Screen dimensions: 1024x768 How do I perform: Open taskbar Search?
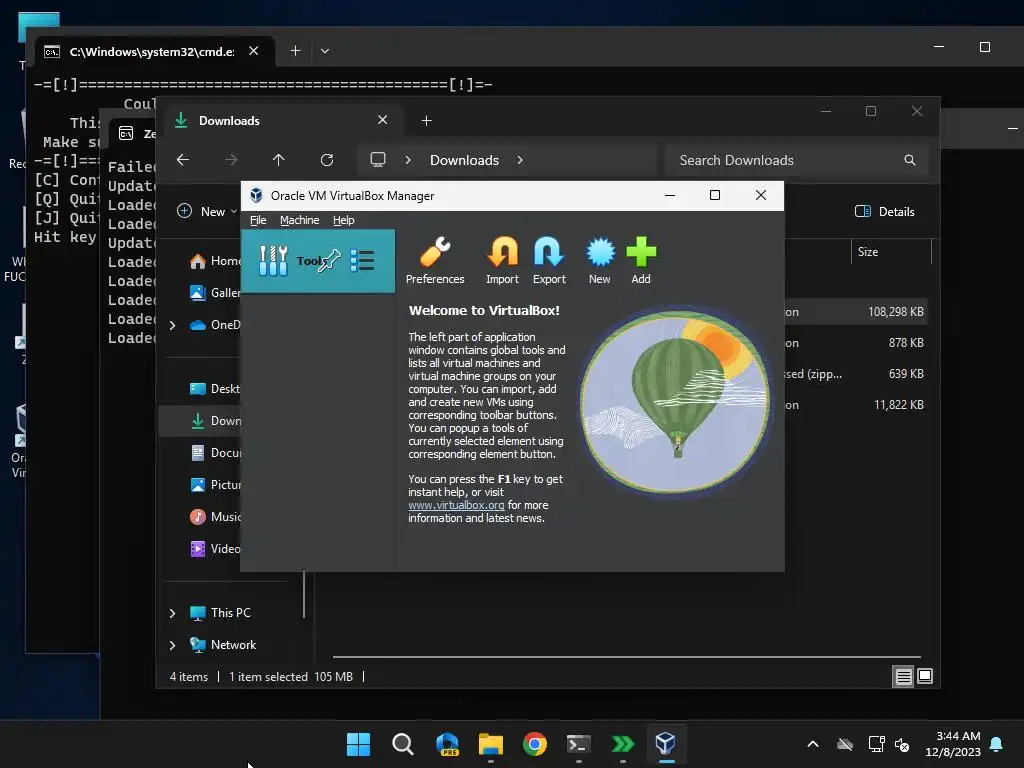tap(402, 744)
